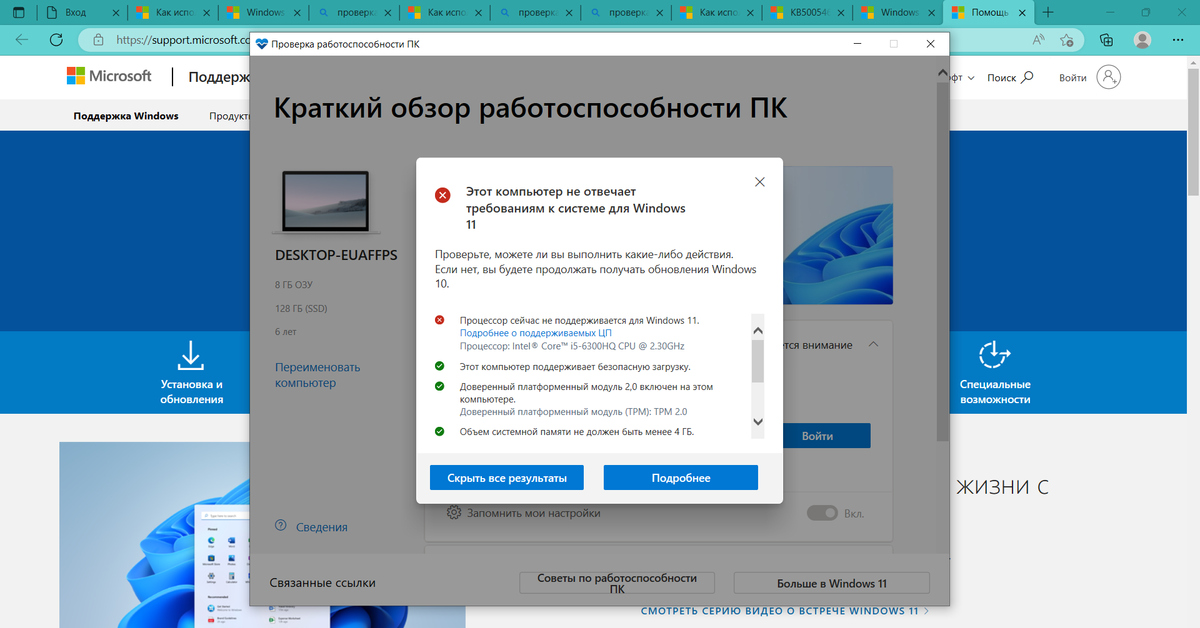Open Подробнее о поддерживаемых ЦП link
This screenshot has width=1200, height=628.
point(535,333)
